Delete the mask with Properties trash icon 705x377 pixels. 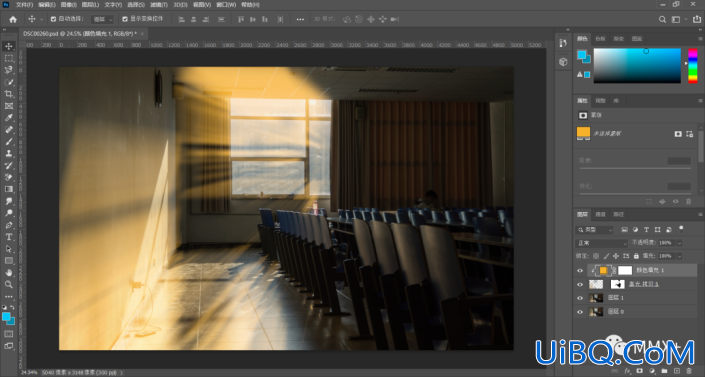(688, 202)
